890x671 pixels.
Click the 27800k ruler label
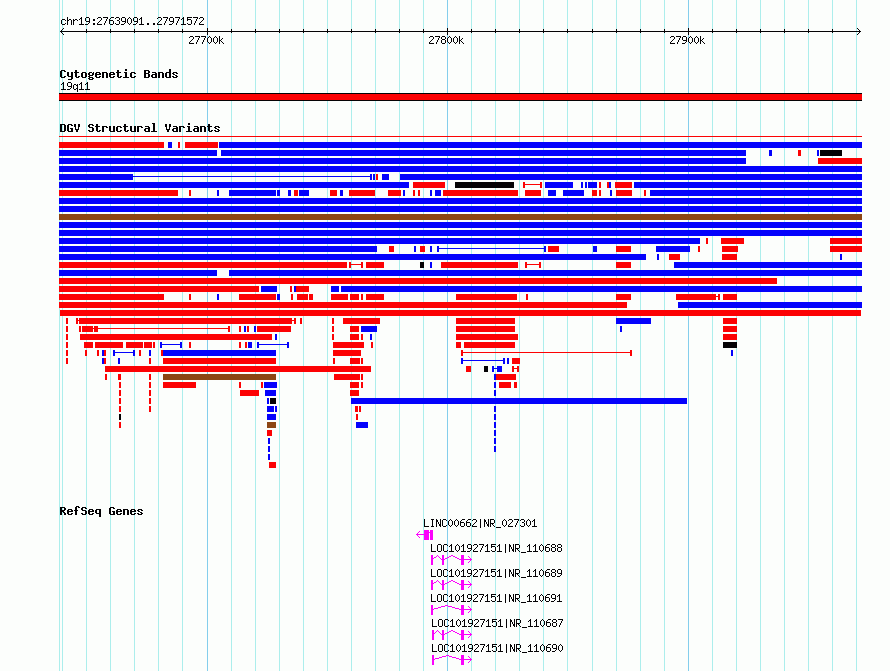446,40
